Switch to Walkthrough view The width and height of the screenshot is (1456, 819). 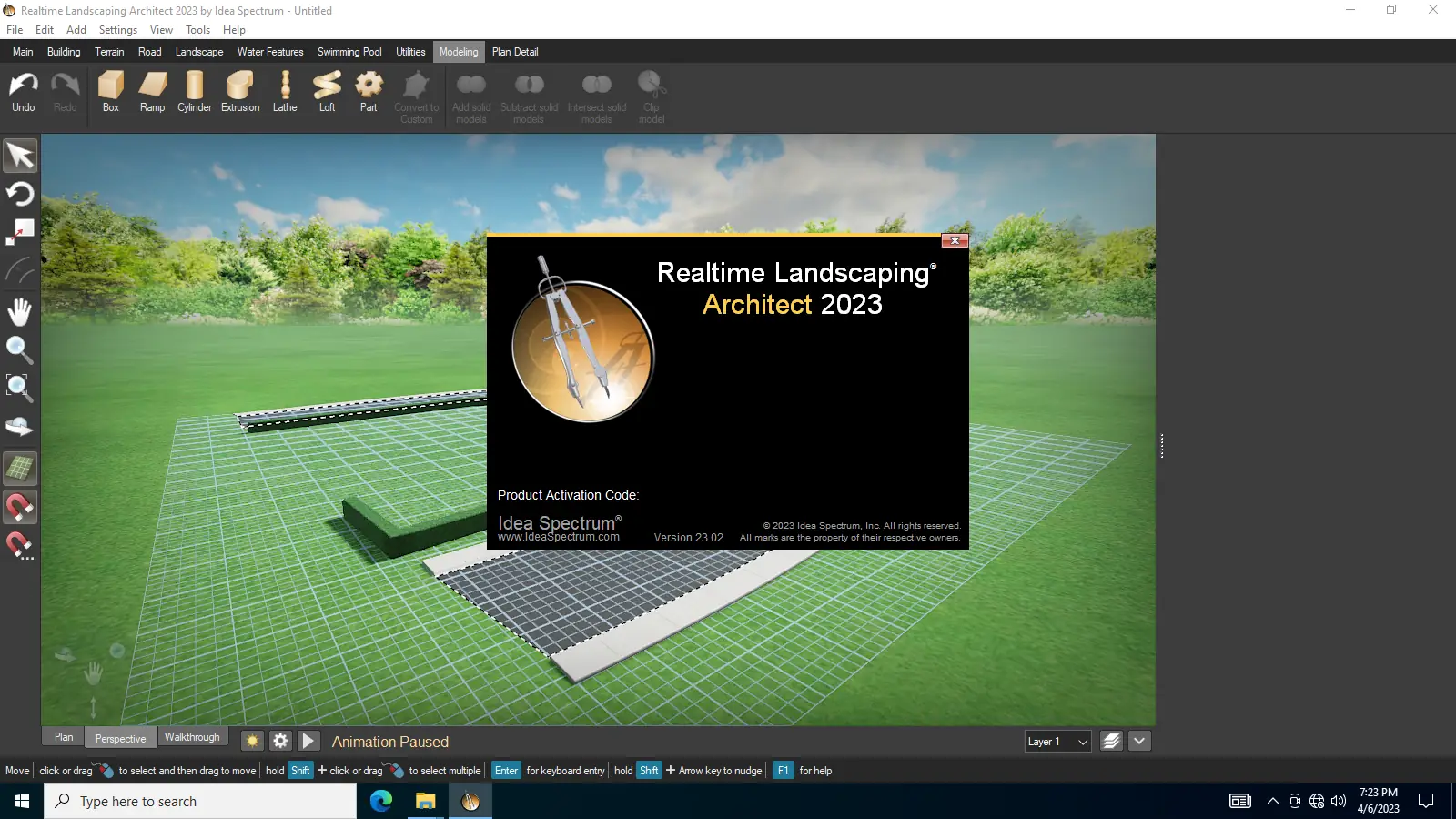point(192,737)
